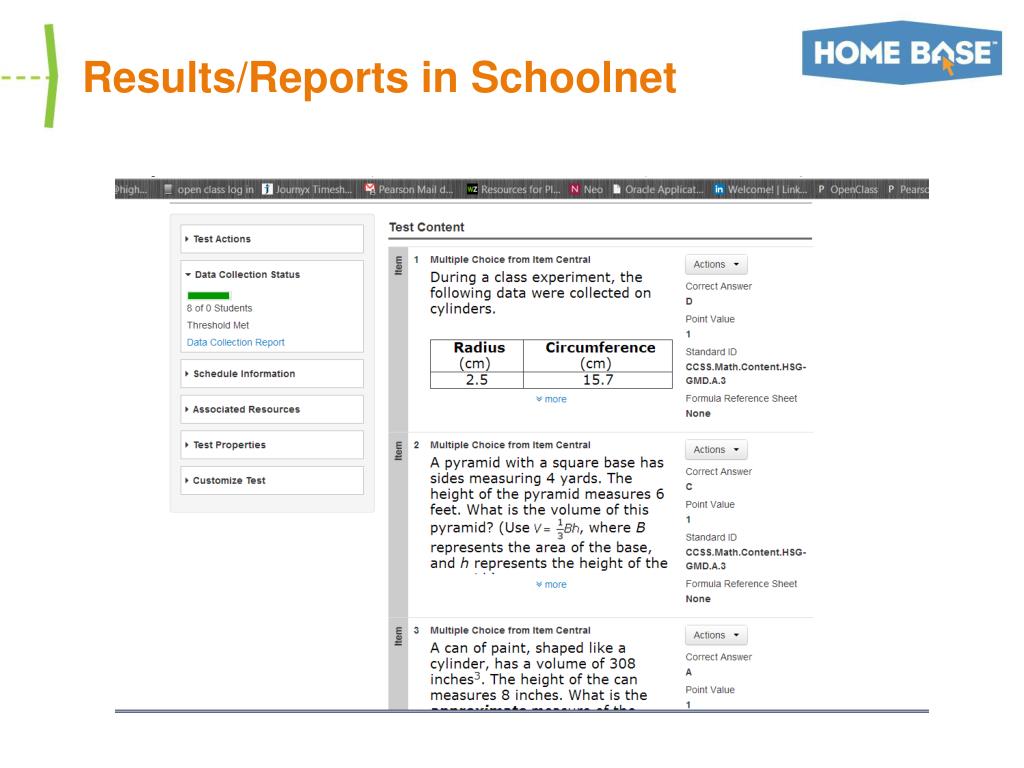Expand the Test Actions section
1024x768 pixels.
coord(272,239)
